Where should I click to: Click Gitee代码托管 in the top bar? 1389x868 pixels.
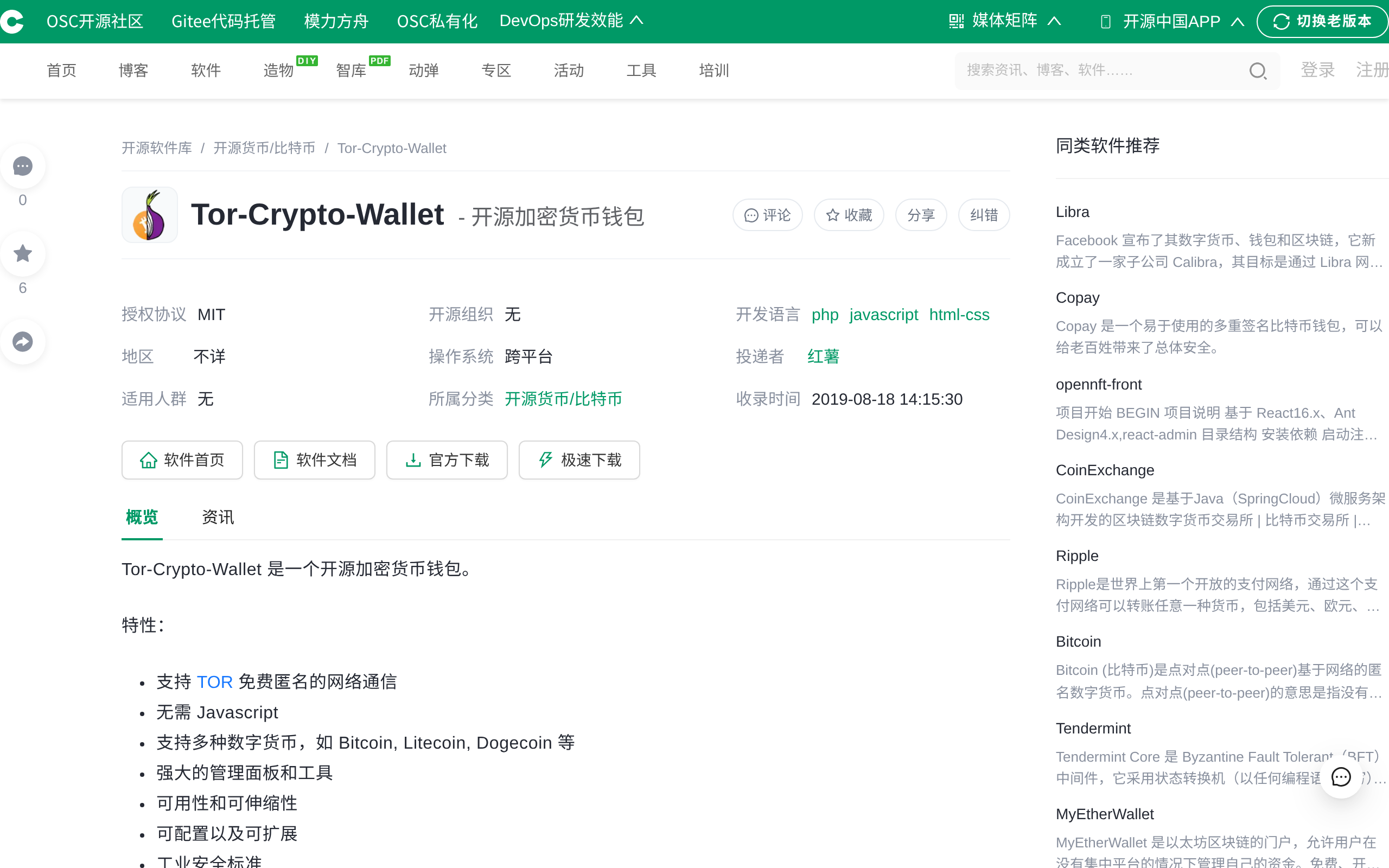[x=224, y=22]
